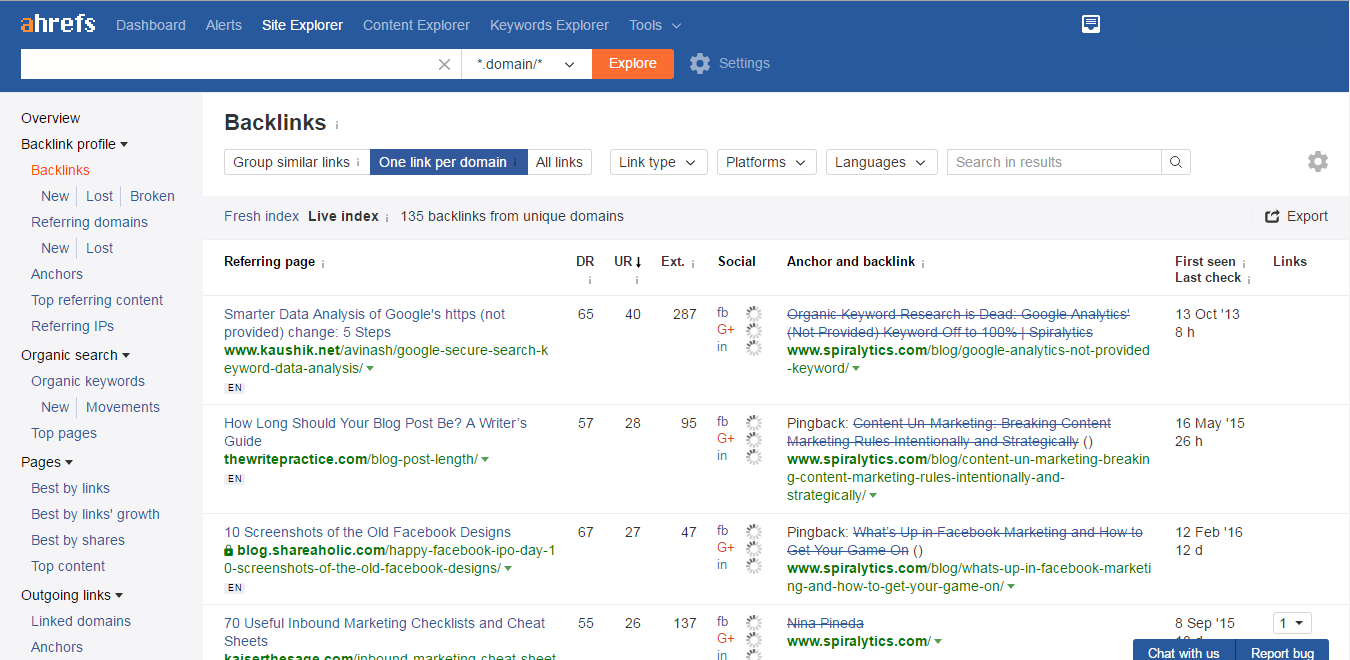Click the info icon beside the Ext. header
This screenshot has width=1350, height=660.
[x=693, y=263]
